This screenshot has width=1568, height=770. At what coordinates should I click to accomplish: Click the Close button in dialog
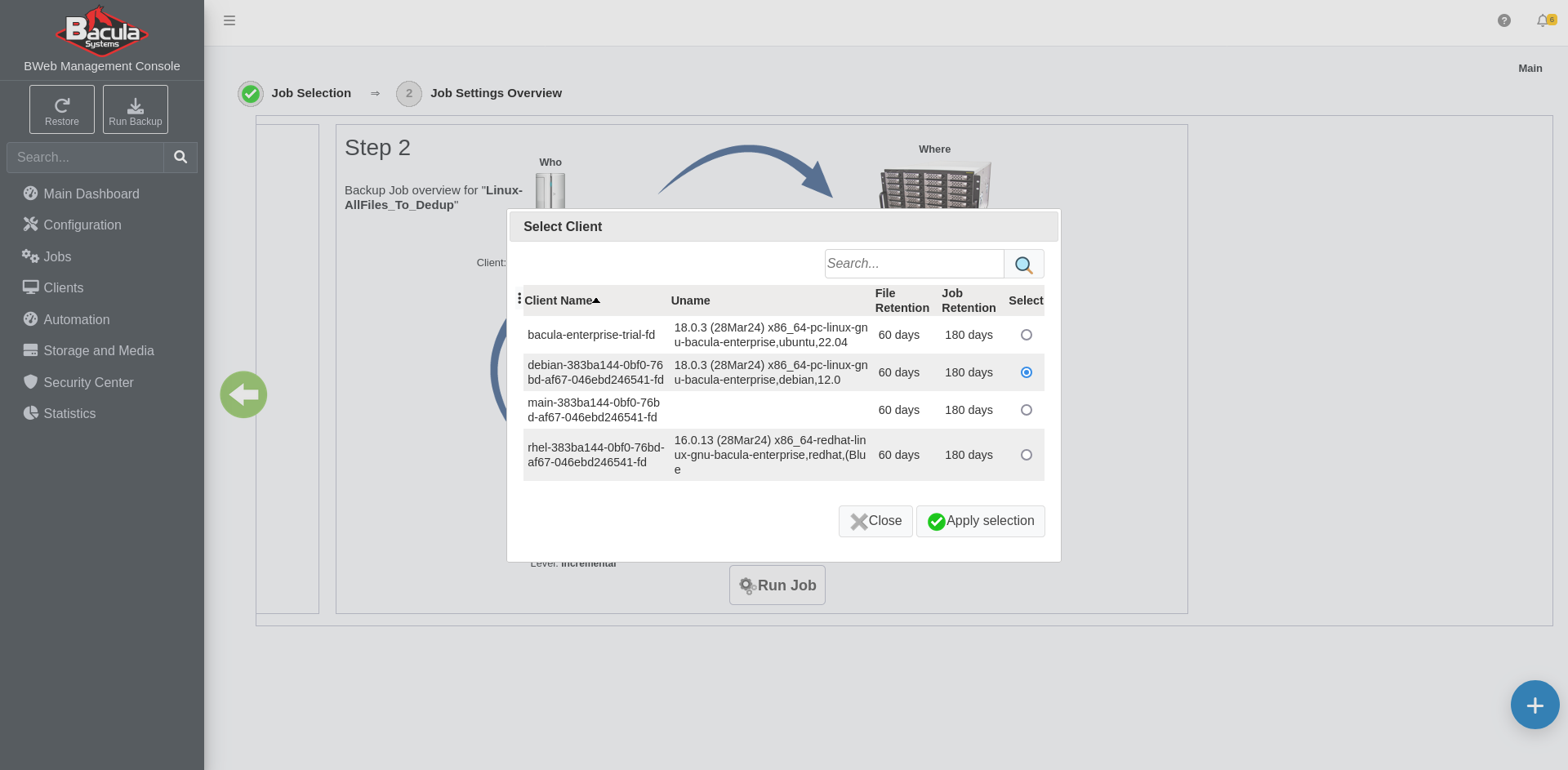click(x=875, y=521)
